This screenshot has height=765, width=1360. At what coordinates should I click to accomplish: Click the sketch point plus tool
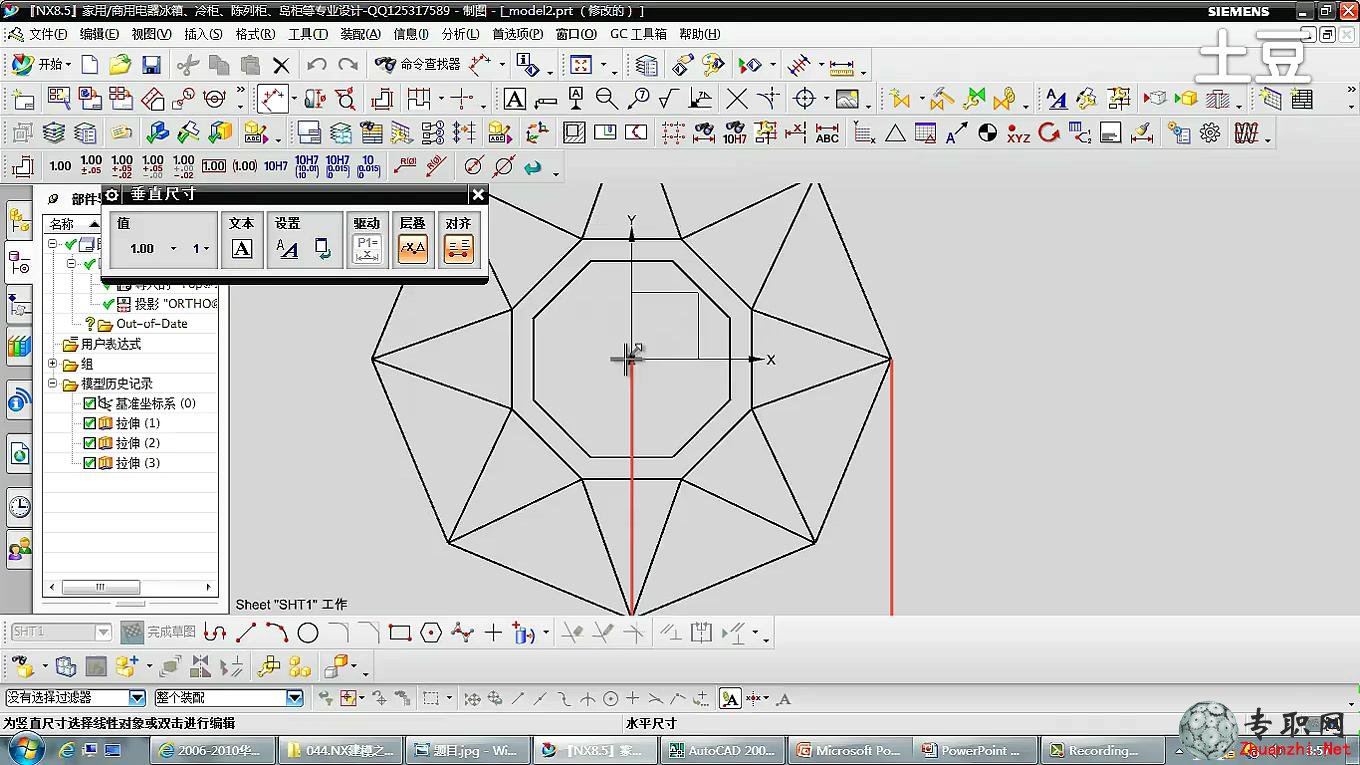pos(493,633)
